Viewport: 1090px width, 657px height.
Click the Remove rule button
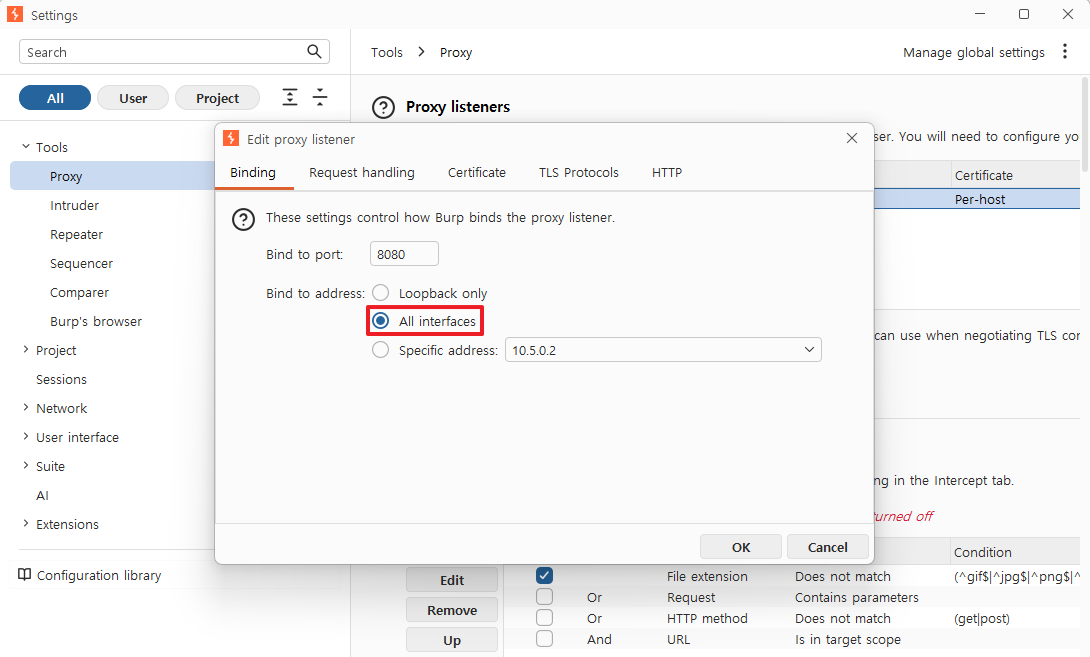(x=452, y=610)
